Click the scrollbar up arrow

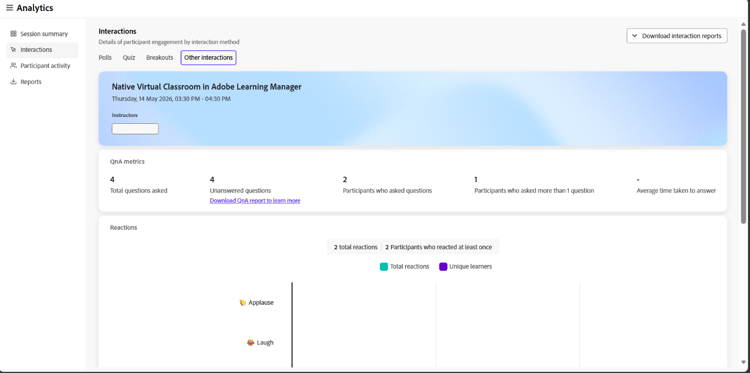[x=743, y=24]
